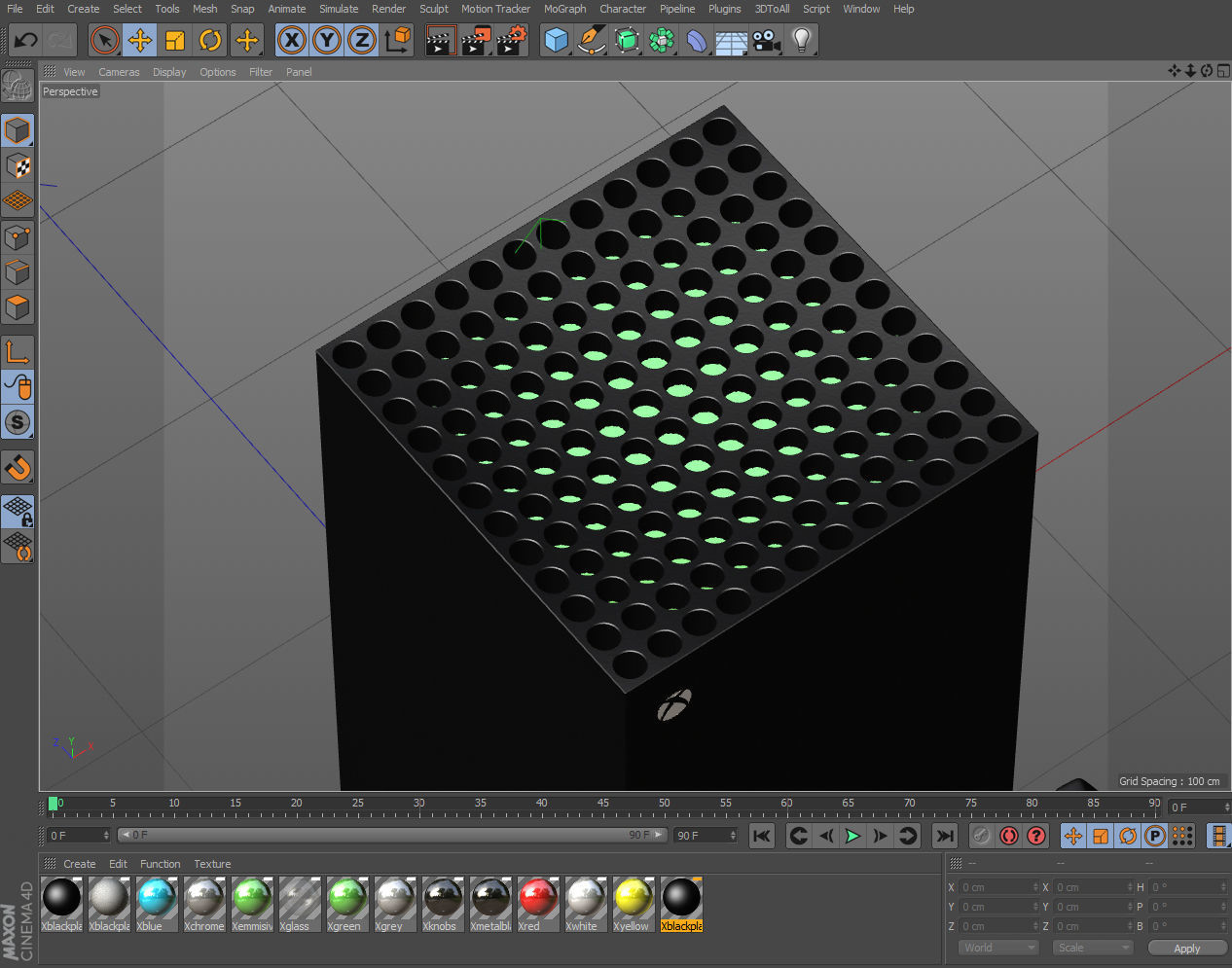Select the Scale tool
The width and height of the screenshot is (1232, 968).
[x=175, y=41]
